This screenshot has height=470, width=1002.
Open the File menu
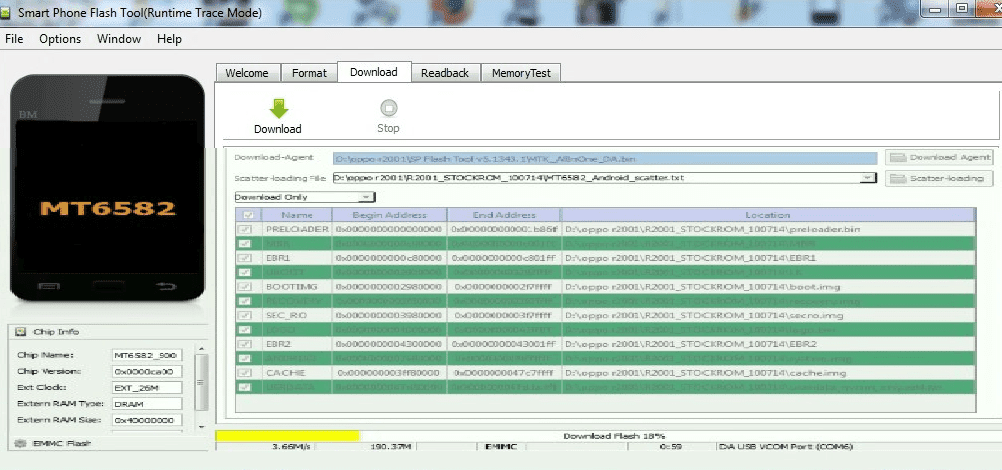[14, 39]
